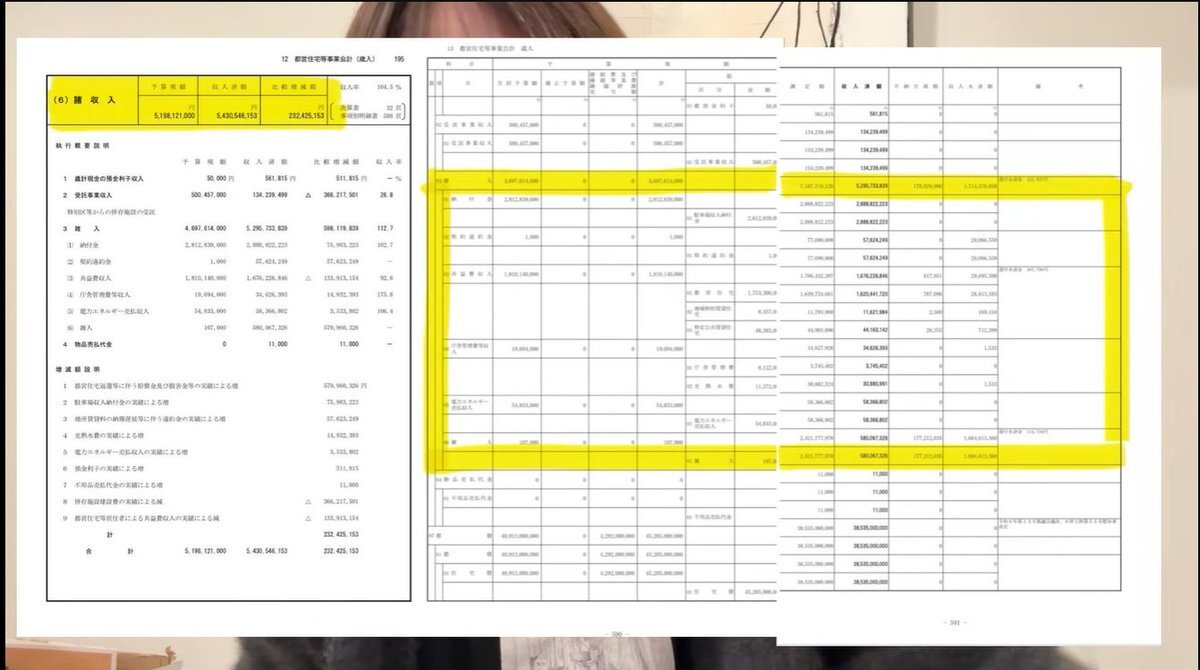Viewport: 1200px width, 670px height.
Task: Open the 増減額説明 section heading
Action: click(x=76, y=369)
